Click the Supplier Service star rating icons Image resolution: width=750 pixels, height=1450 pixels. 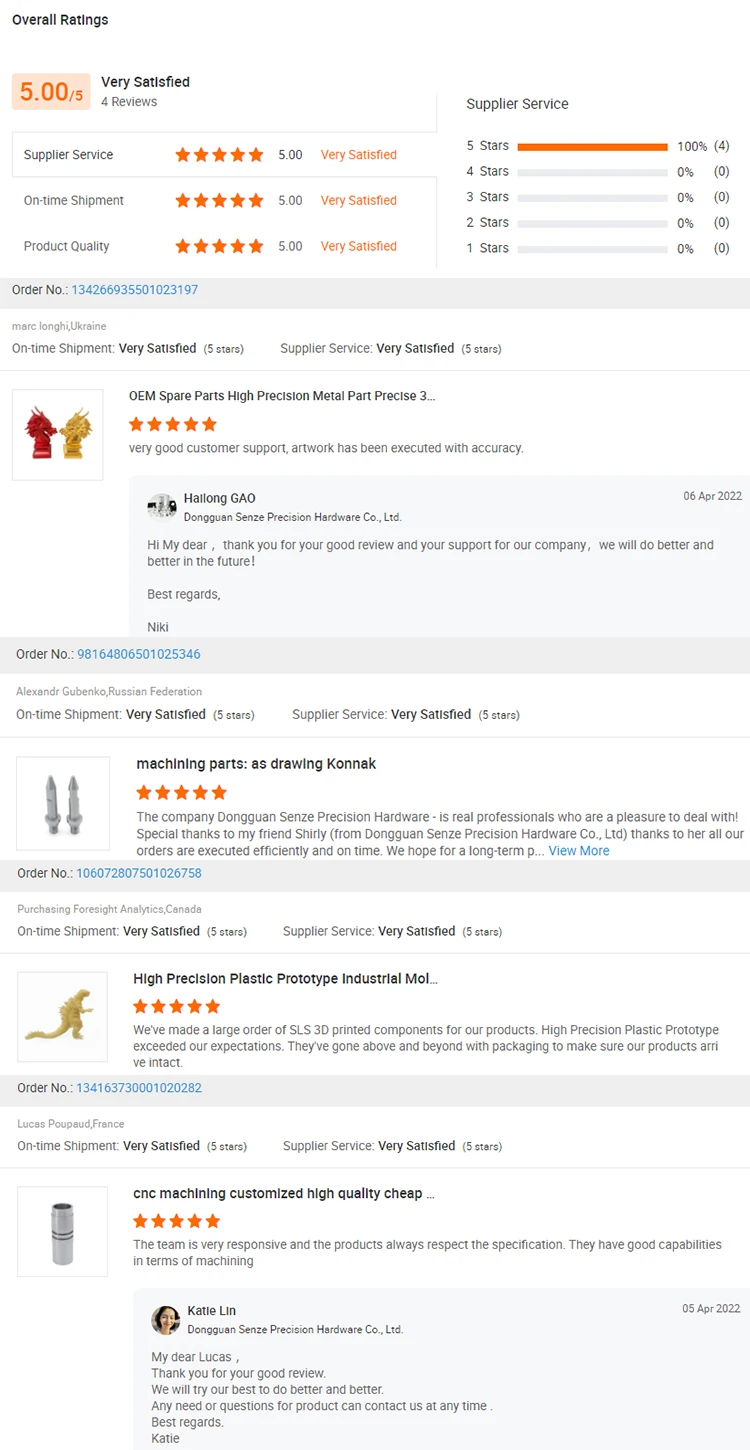pyautogui.click(x=219, y=155)
